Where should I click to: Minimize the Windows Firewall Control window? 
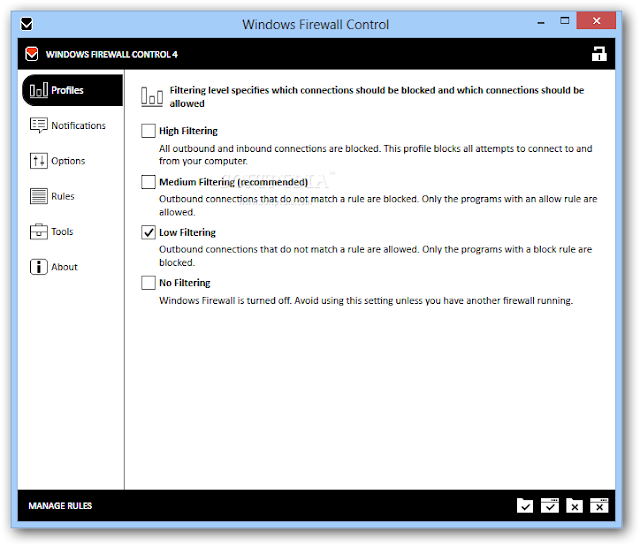541,21
